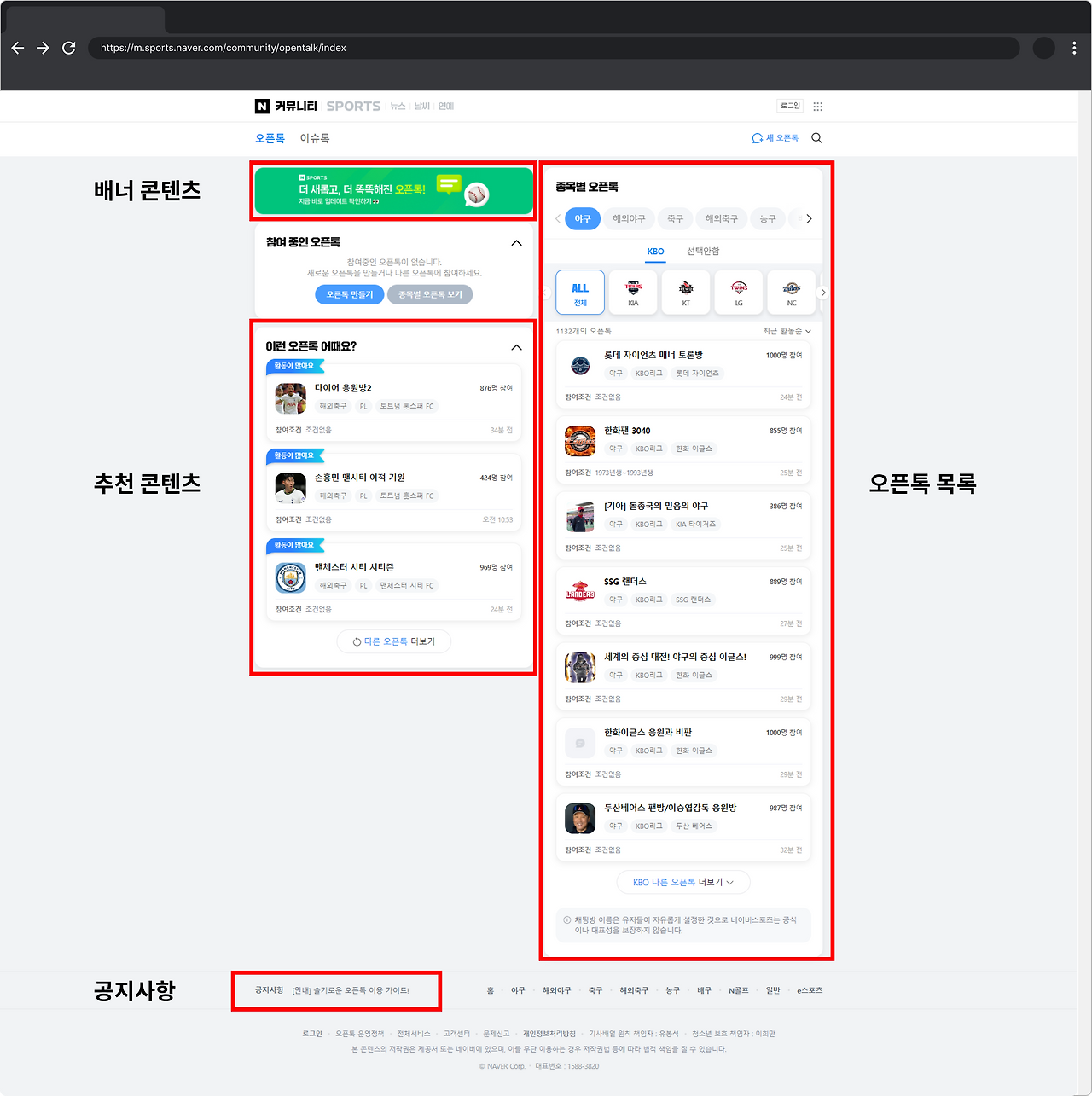Reload the page with the refresh icon

(69, 48)
